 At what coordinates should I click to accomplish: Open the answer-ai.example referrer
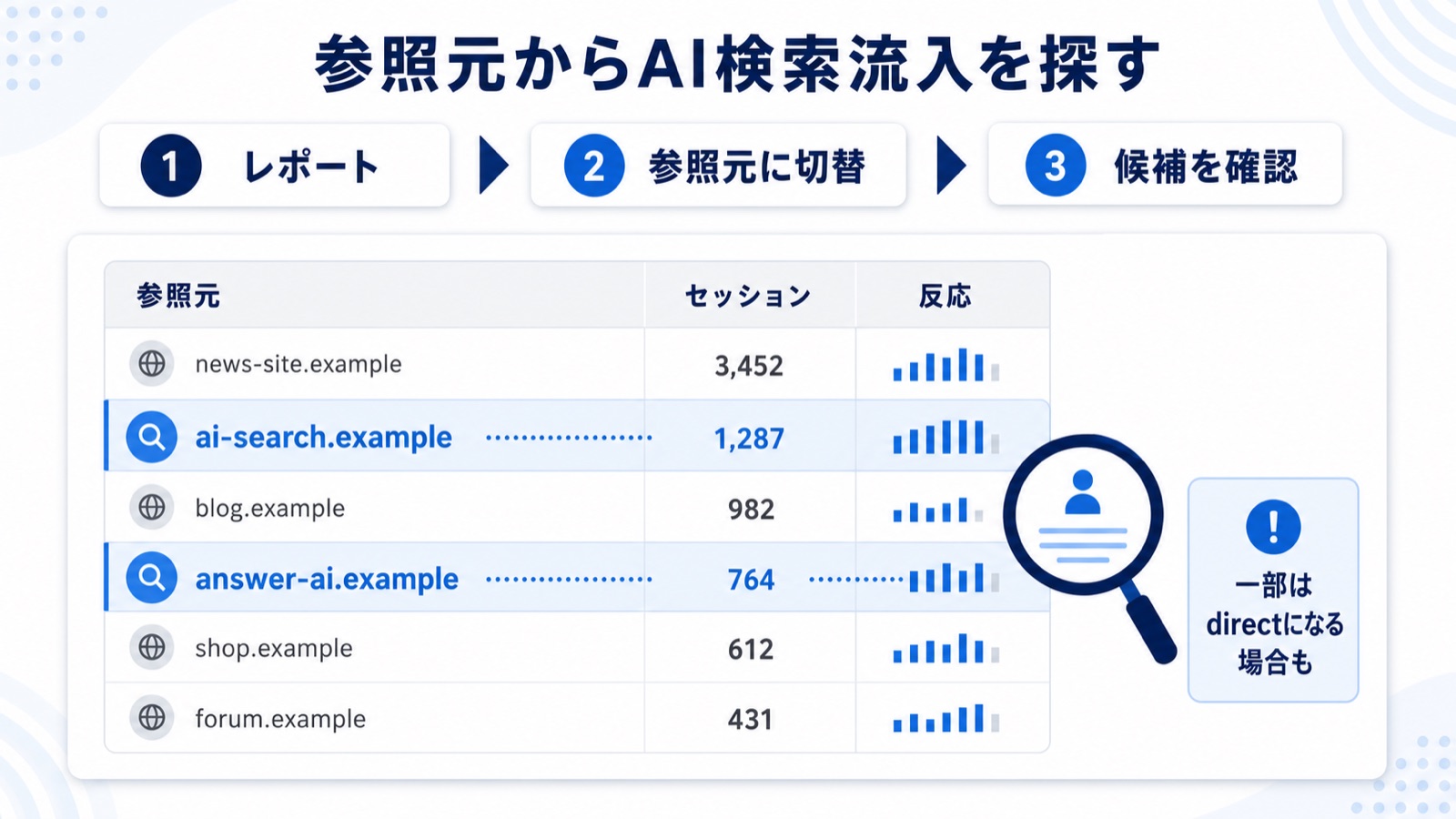(x=327, y=579)
